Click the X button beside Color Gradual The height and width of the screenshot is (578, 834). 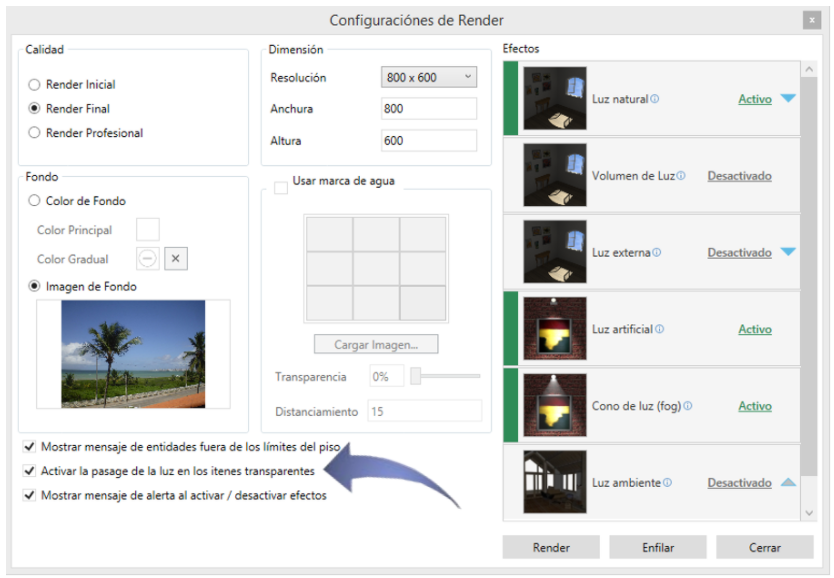[x=176, y=259]
